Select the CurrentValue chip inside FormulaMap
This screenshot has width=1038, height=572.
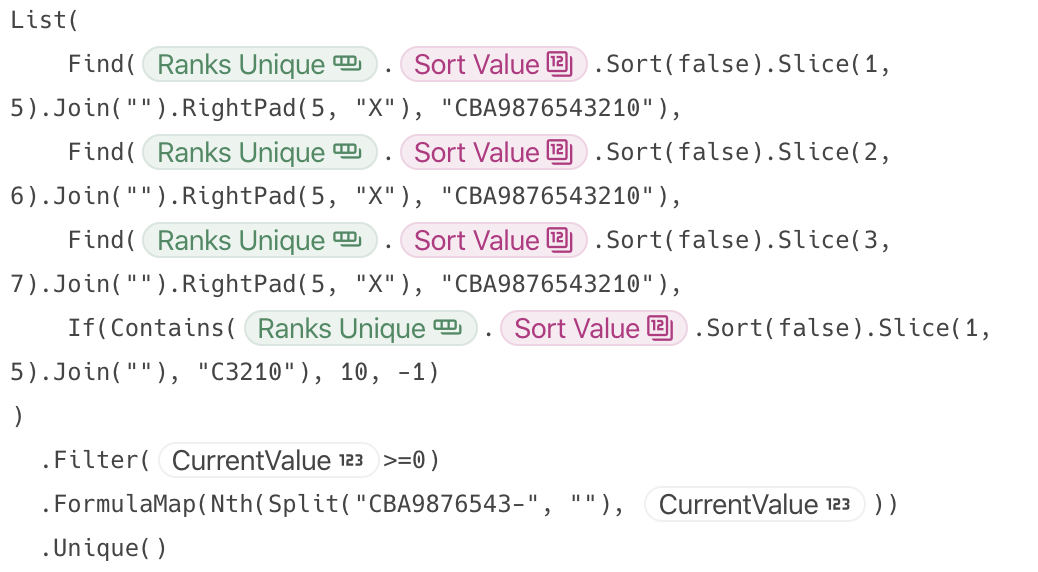tap(739, 505)
